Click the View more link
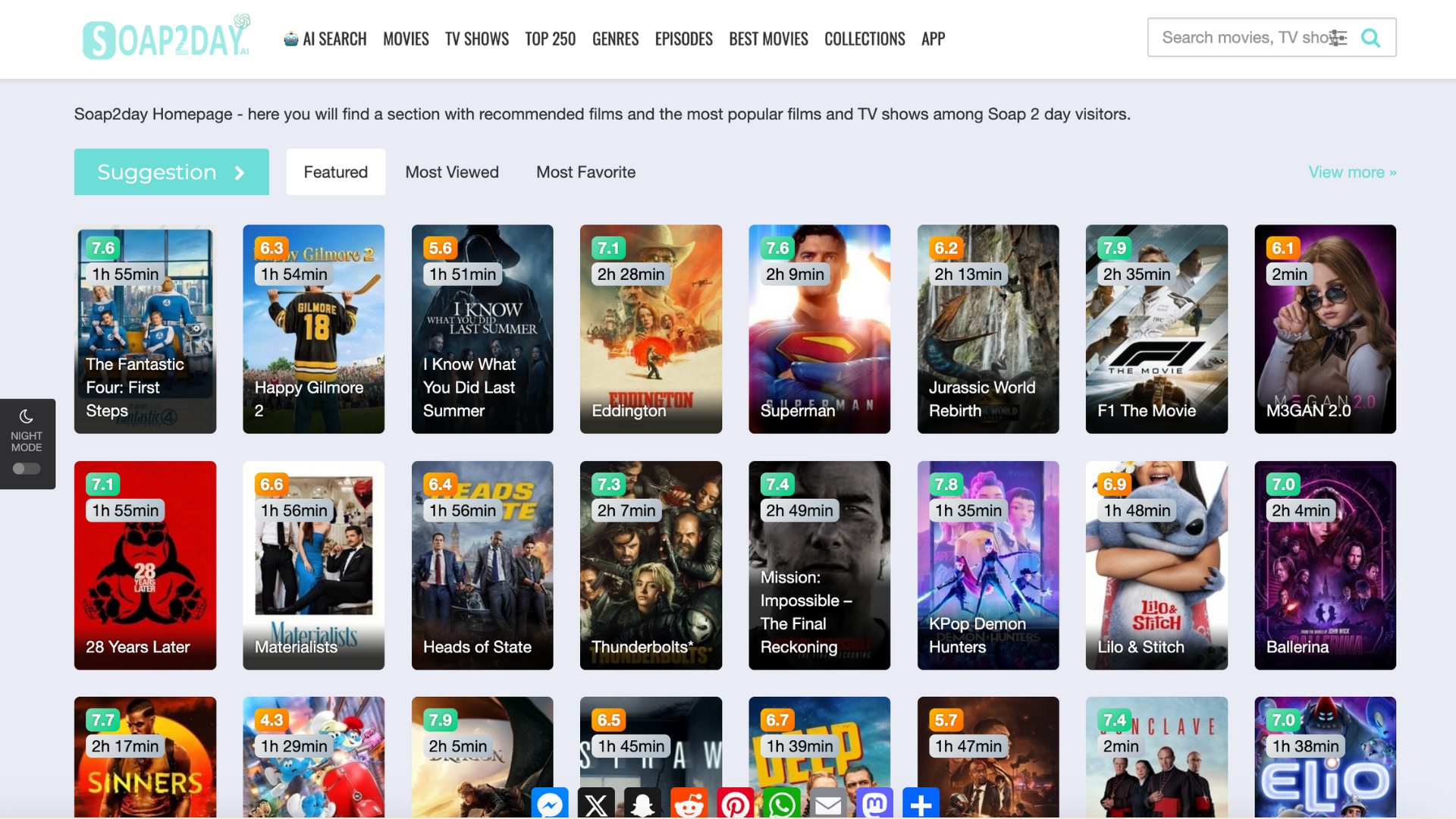 [1351, 172]
